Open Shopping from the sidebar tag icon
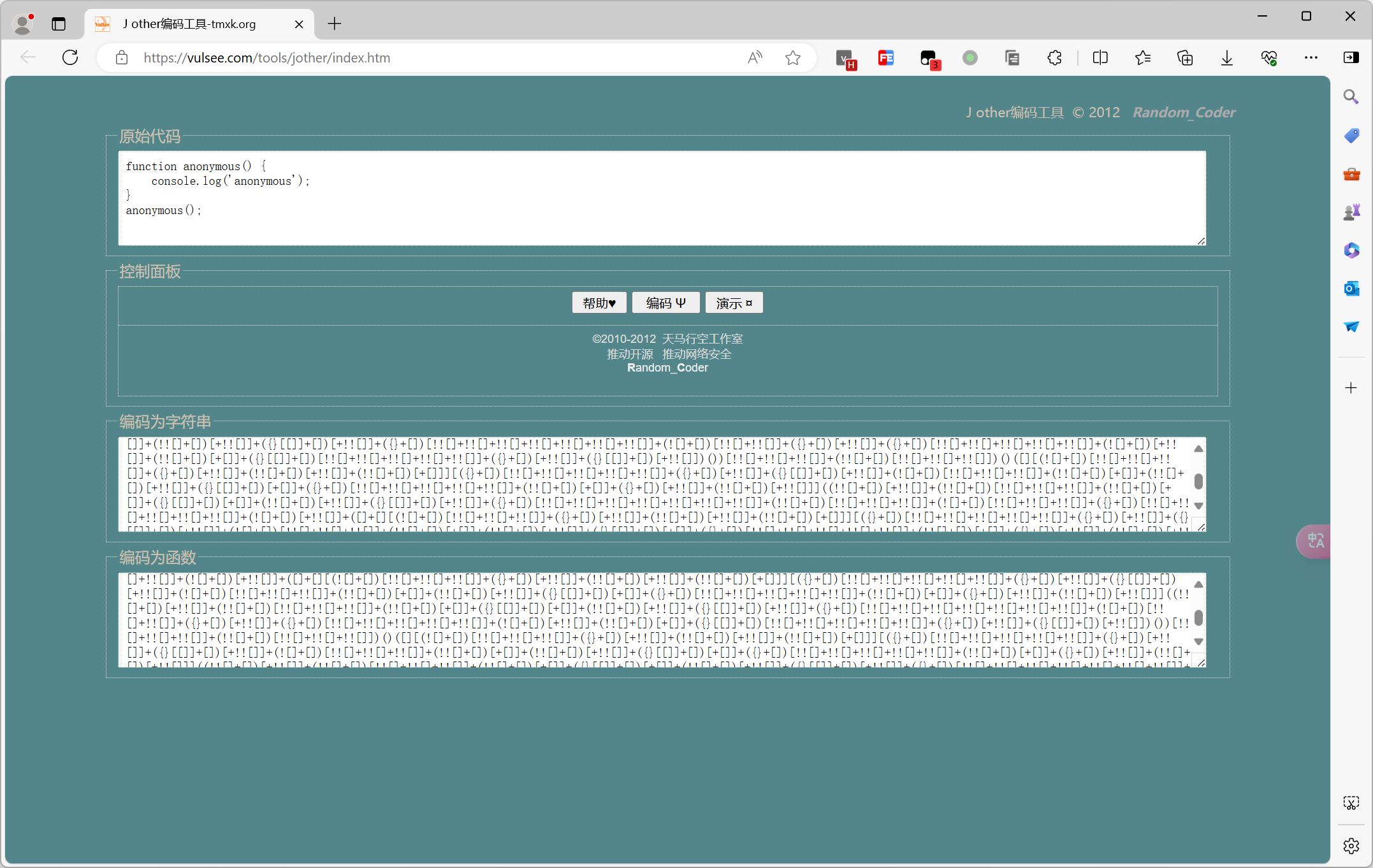This screenshot has height=868, width=1373. (x=1351, y=135)
